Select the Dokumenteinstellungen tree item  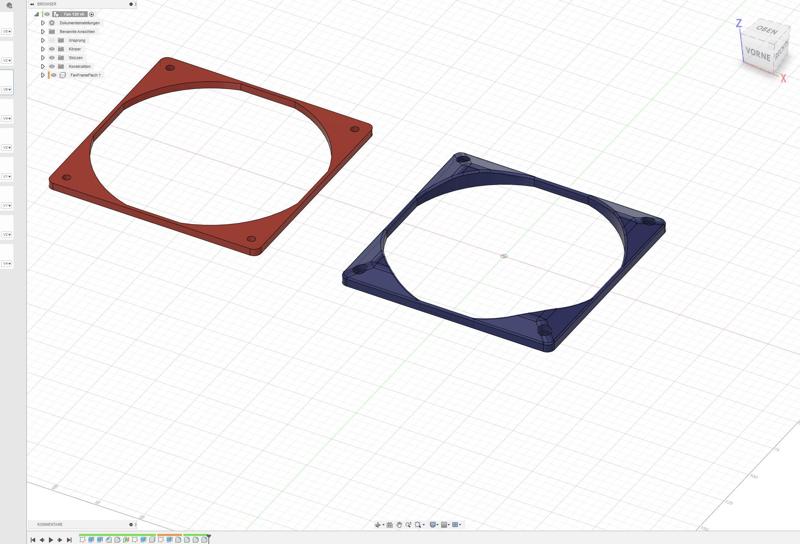(x=80, y=23)
